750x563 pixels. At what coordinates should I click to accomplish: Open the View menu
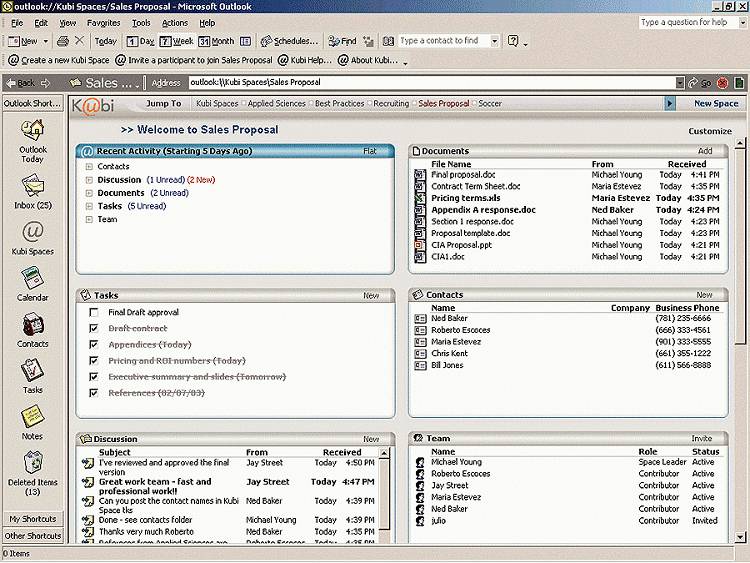pyautogui.click(x=67, y=22)
